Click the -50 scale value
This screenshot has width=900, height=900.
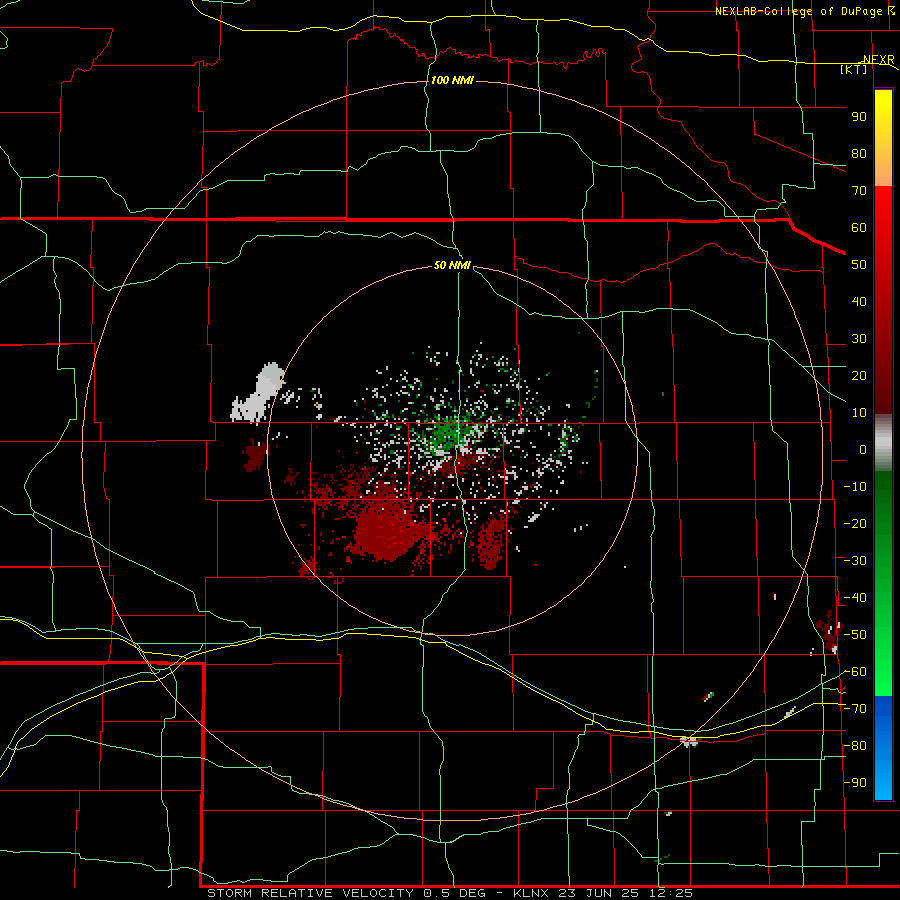[x=855, y=635]
